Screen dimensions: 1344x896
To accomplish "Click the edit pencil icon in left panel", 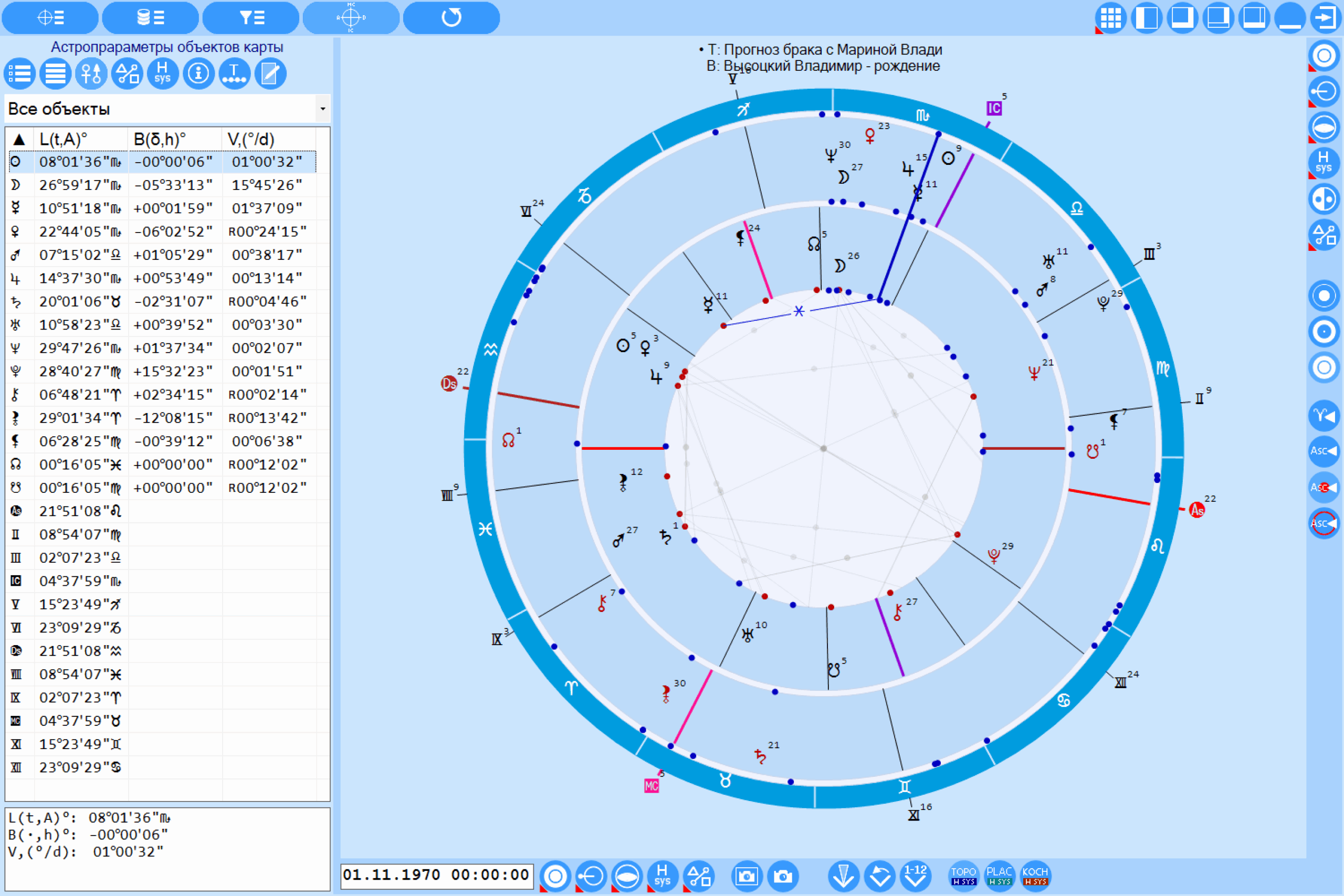I will click(270, 73).
